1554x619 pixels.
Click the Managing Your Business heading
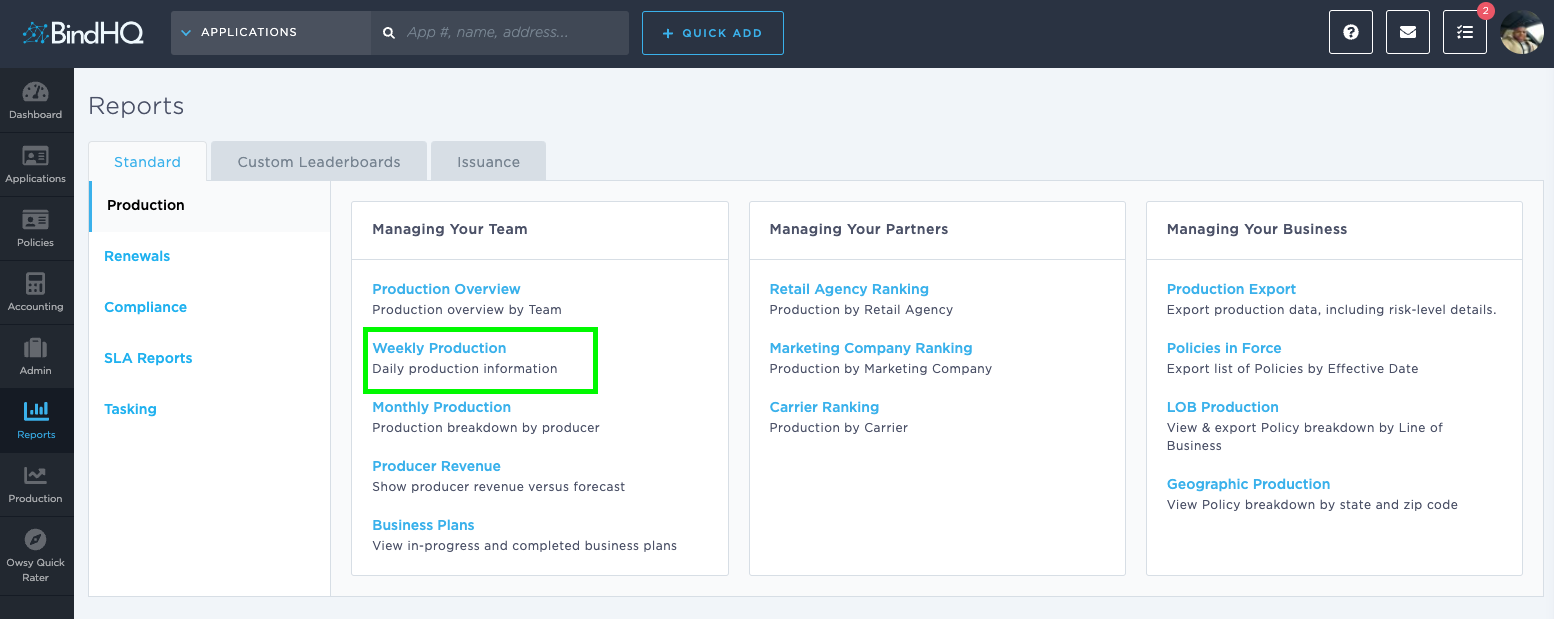(1257, 229)
